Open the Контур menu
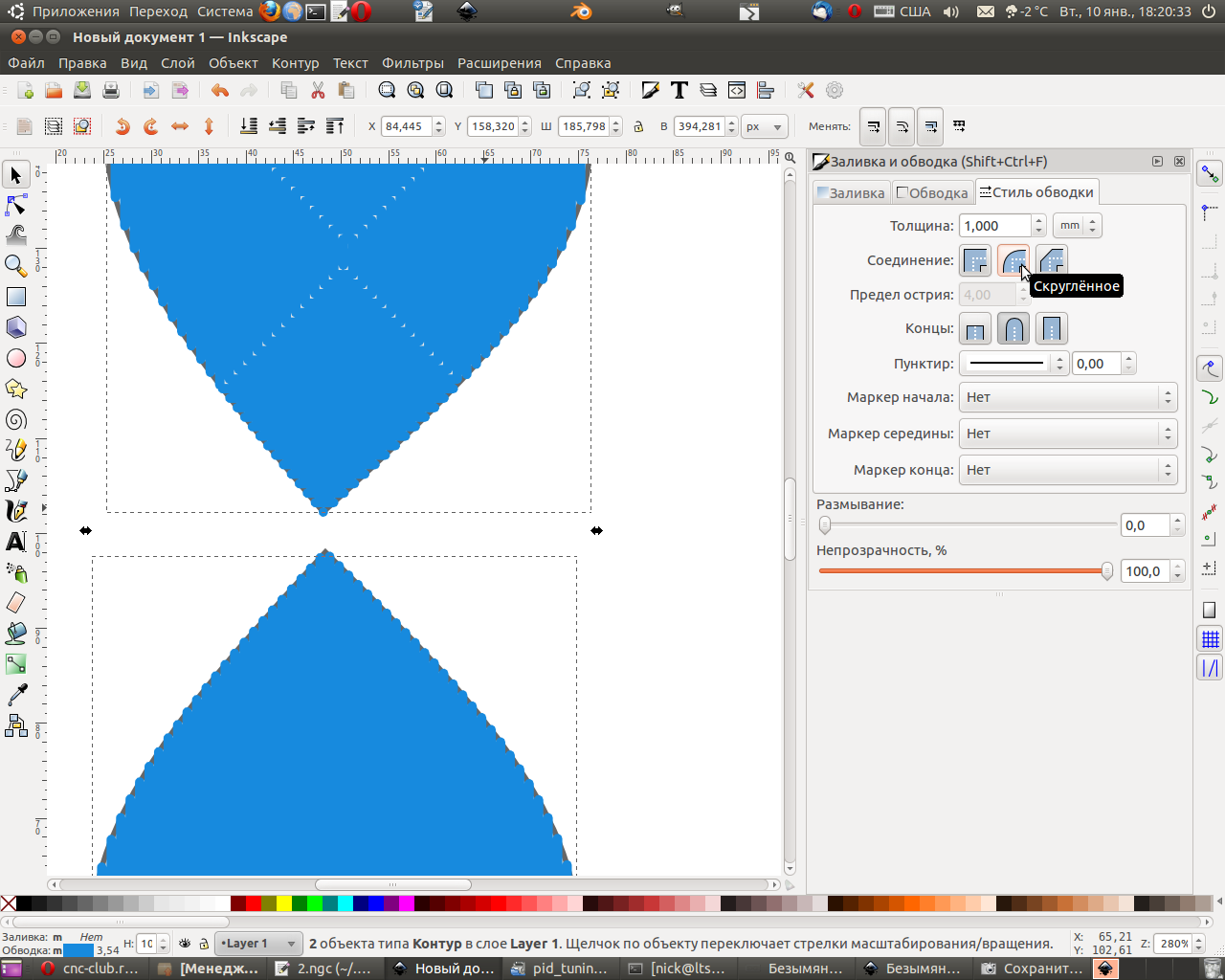1225x980 pixels. (x=295, y=63)
